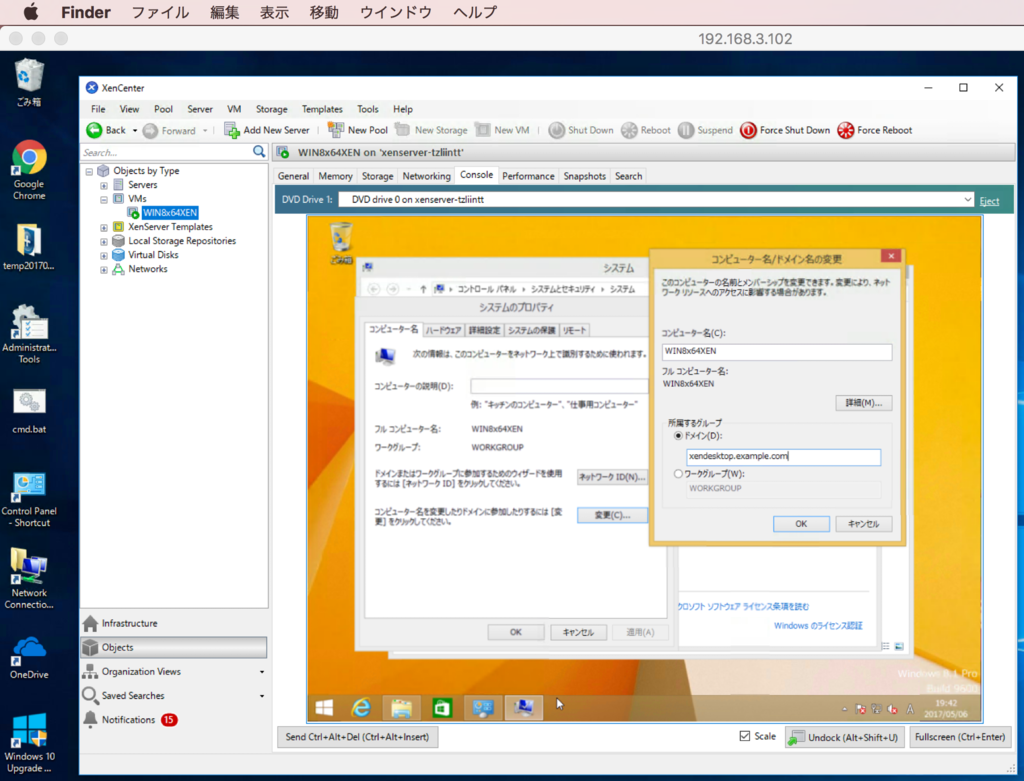This screenshot has height=781, width=1024.
Task: Click the search magnifier icon in XenCenter
Action: click(259, 151)
